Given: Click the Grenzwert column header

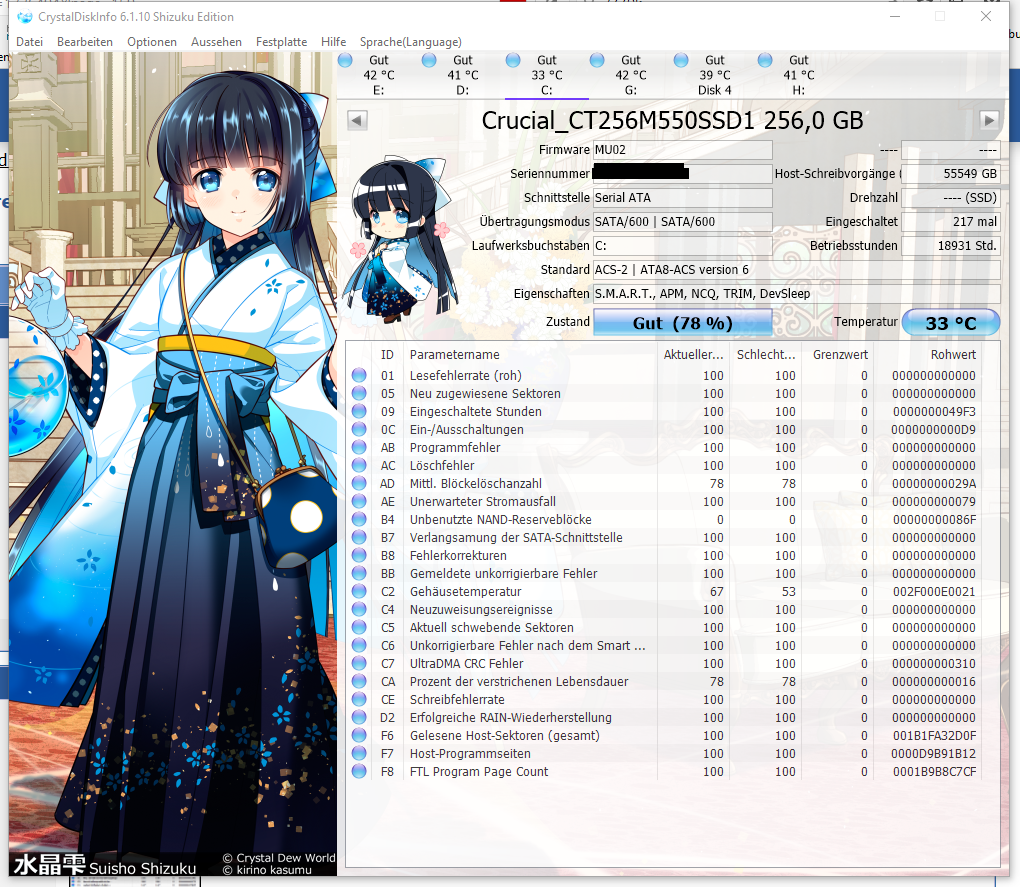Looking at the screenshot, I should [840, 354].
